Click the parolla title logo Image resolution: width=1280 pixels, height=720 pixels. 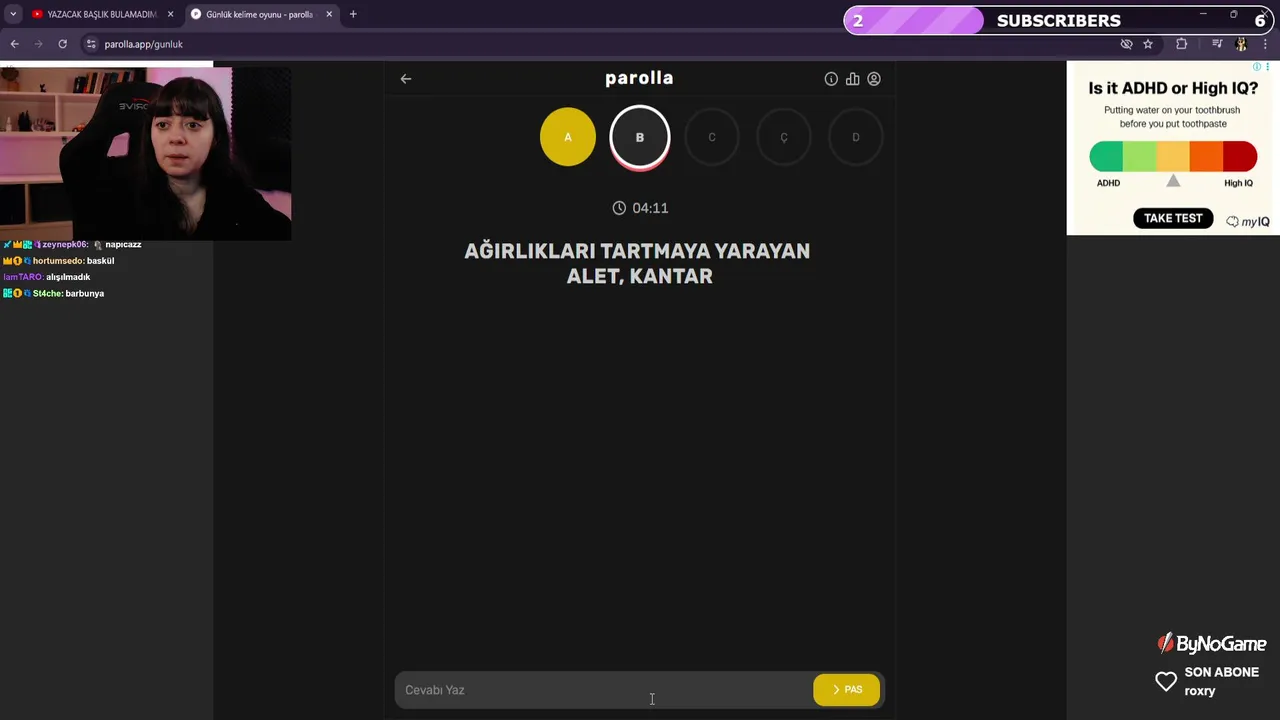click(x=639, y=78)
